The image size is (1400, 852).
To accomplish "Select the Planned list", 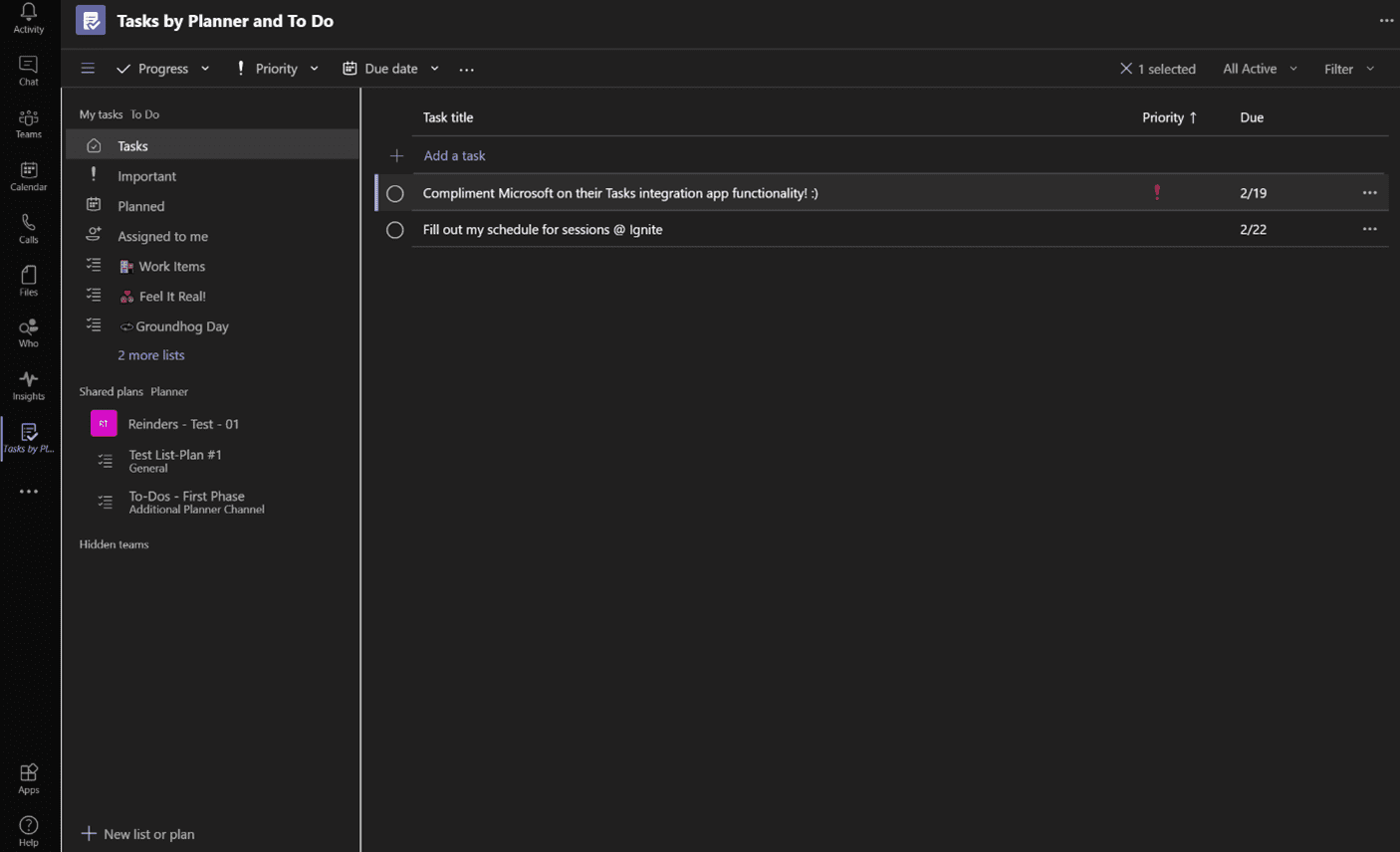I will point(213,206).
